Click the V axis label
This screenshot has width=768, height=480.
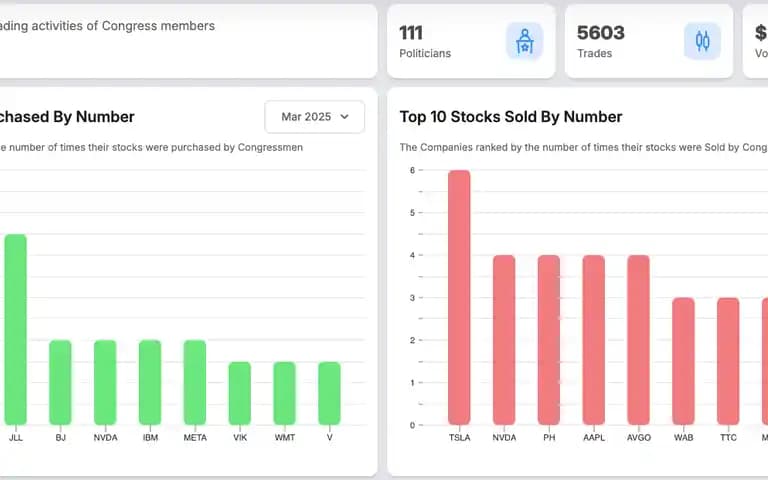click(x=329, y=437)
